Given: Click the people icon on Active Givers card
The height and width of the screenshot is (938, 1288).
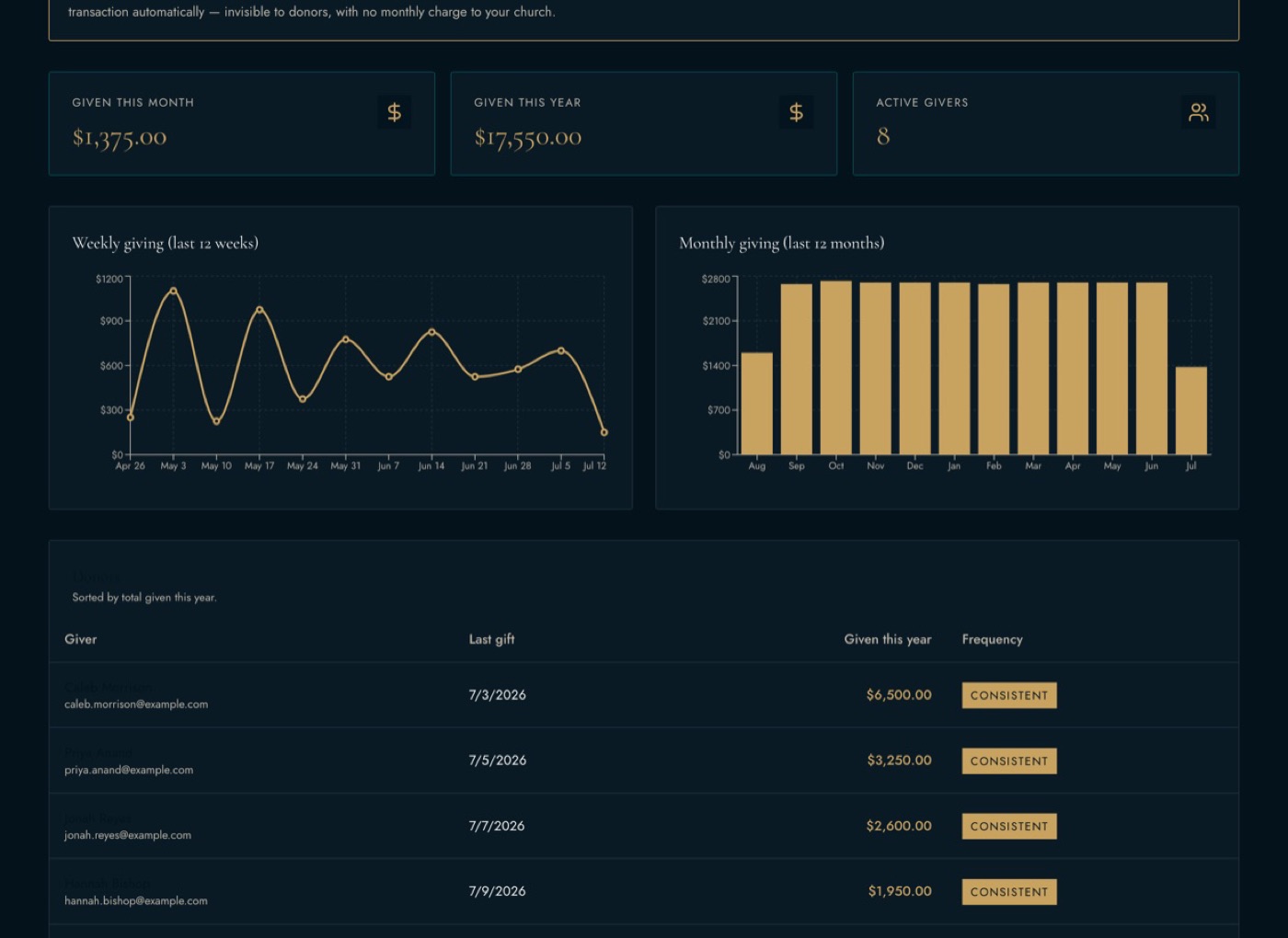Looking at the screenshot, I should pyautogui.click(x=1198, y=112).
